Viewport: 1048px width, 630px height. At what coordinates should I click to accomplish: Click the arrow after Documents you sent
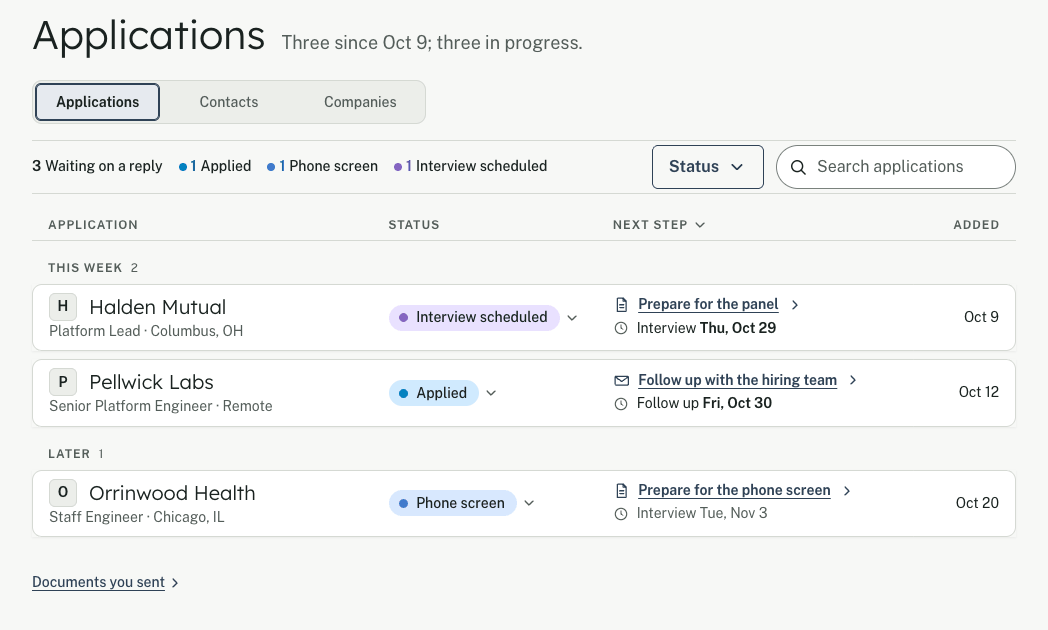click(175, 583)
